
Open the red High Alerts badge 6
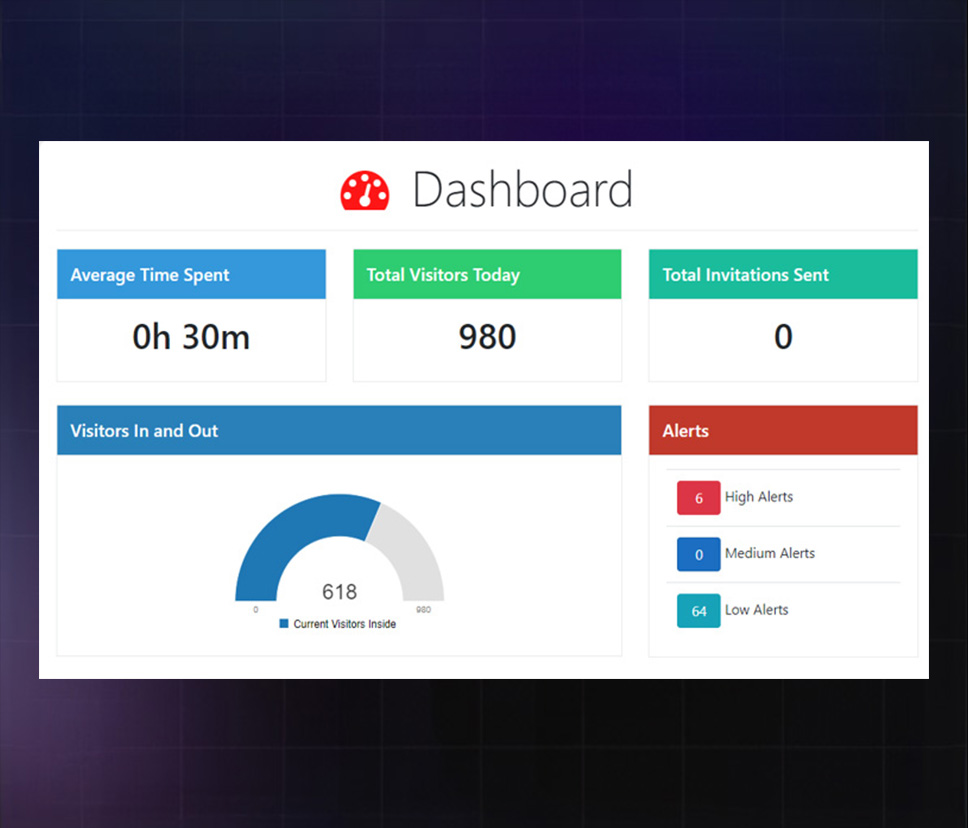pos(698,498)
